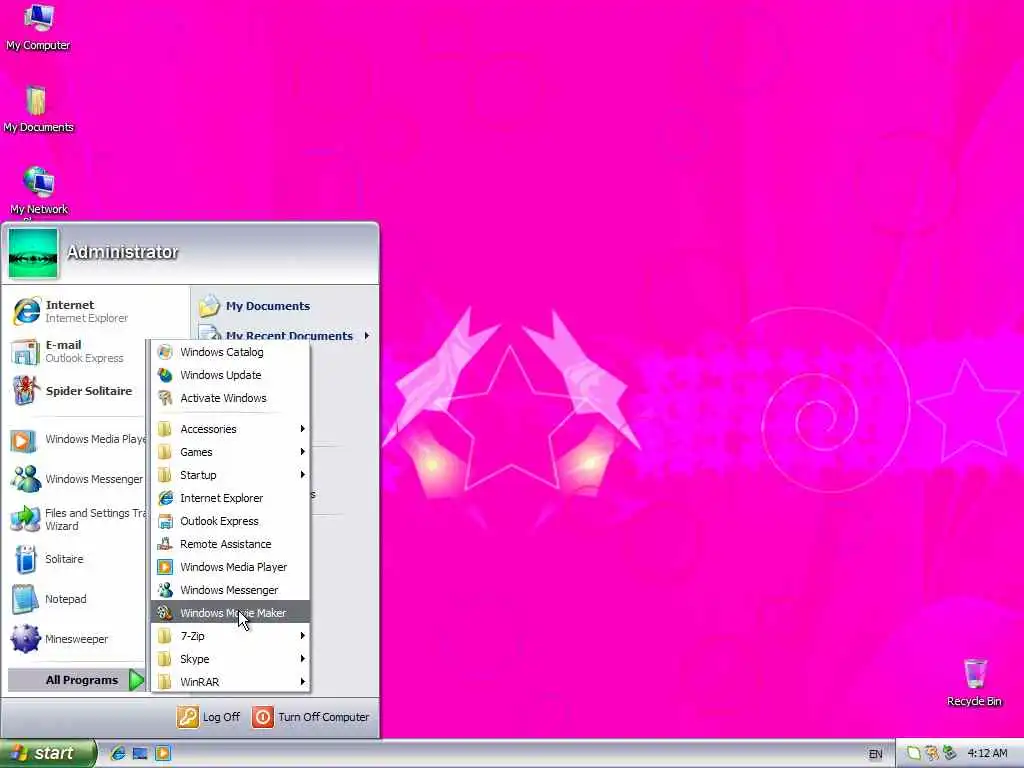1024x768 pixels.
Task: Expand the WinRAR folder submenu
Action: click(x=230, y=682)
